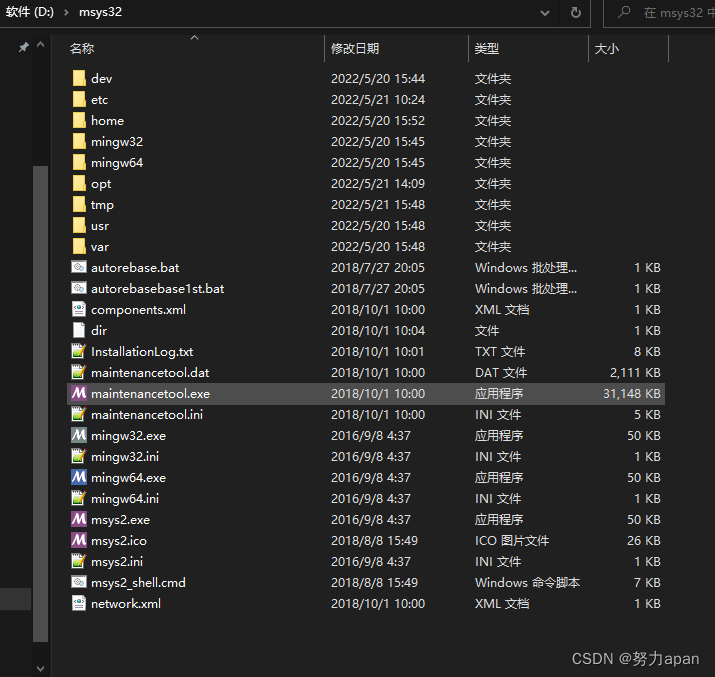
Task: Click the navigation pane scroll up arrow
Action: coord(41,45)
